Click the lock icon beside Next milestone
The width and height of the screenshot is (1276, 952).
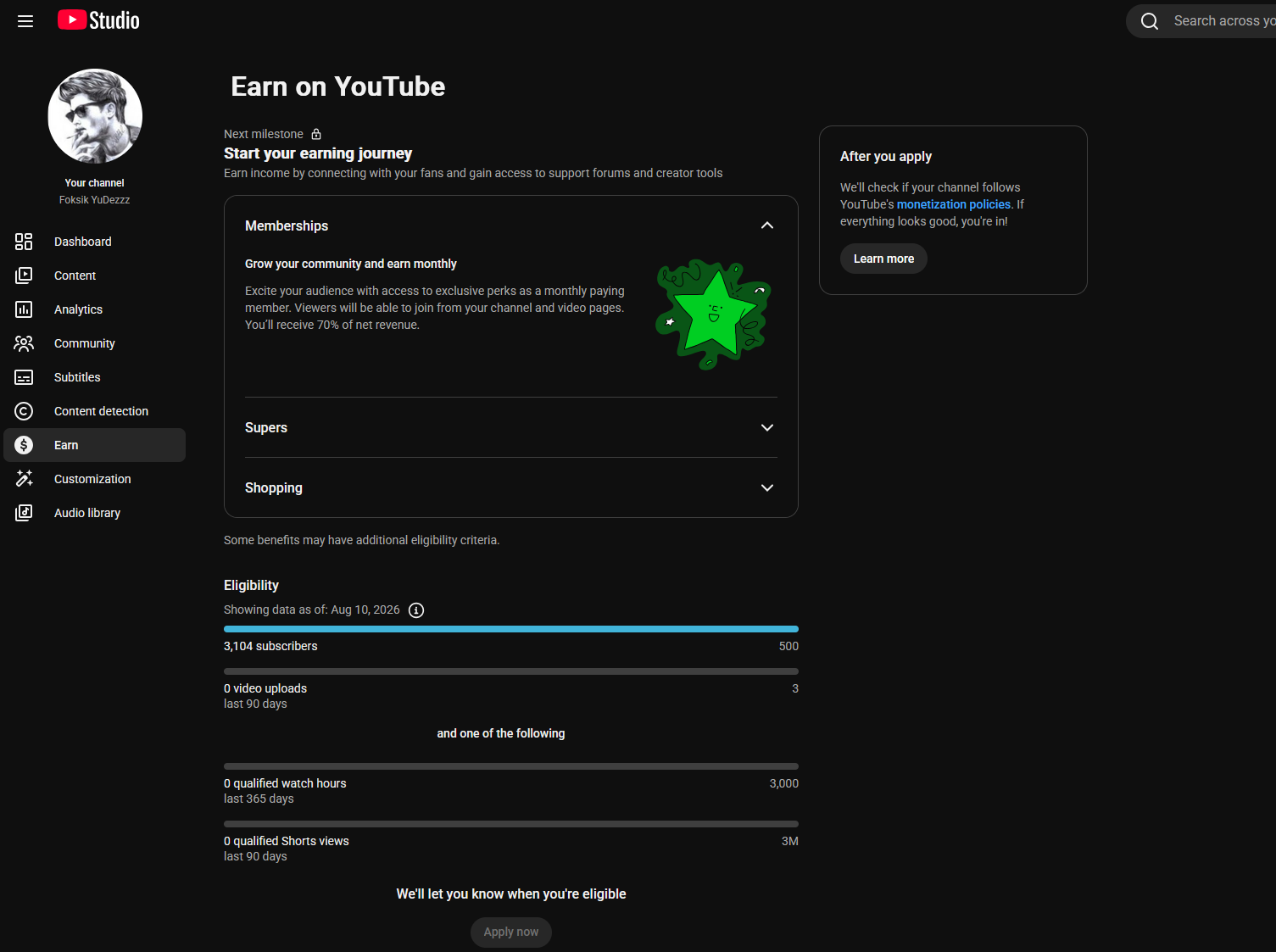[x=316, y=134]
